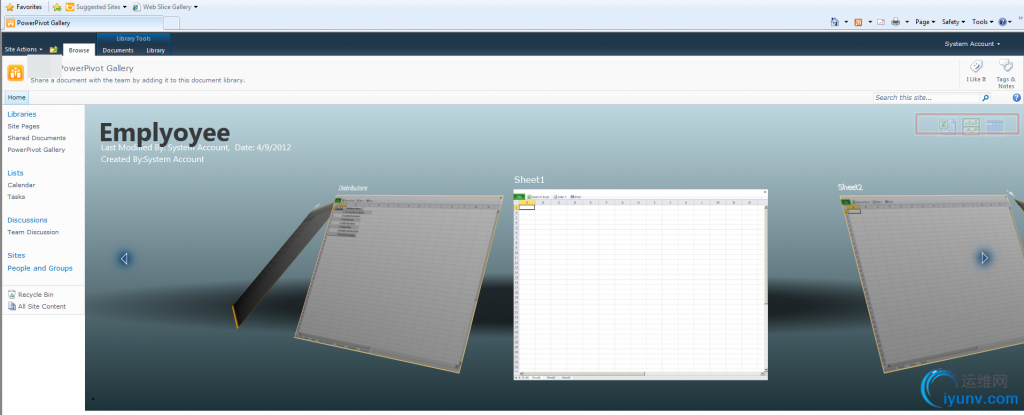Click the browser Help question icon
1024x415 pixels.
coord(1004,22)
